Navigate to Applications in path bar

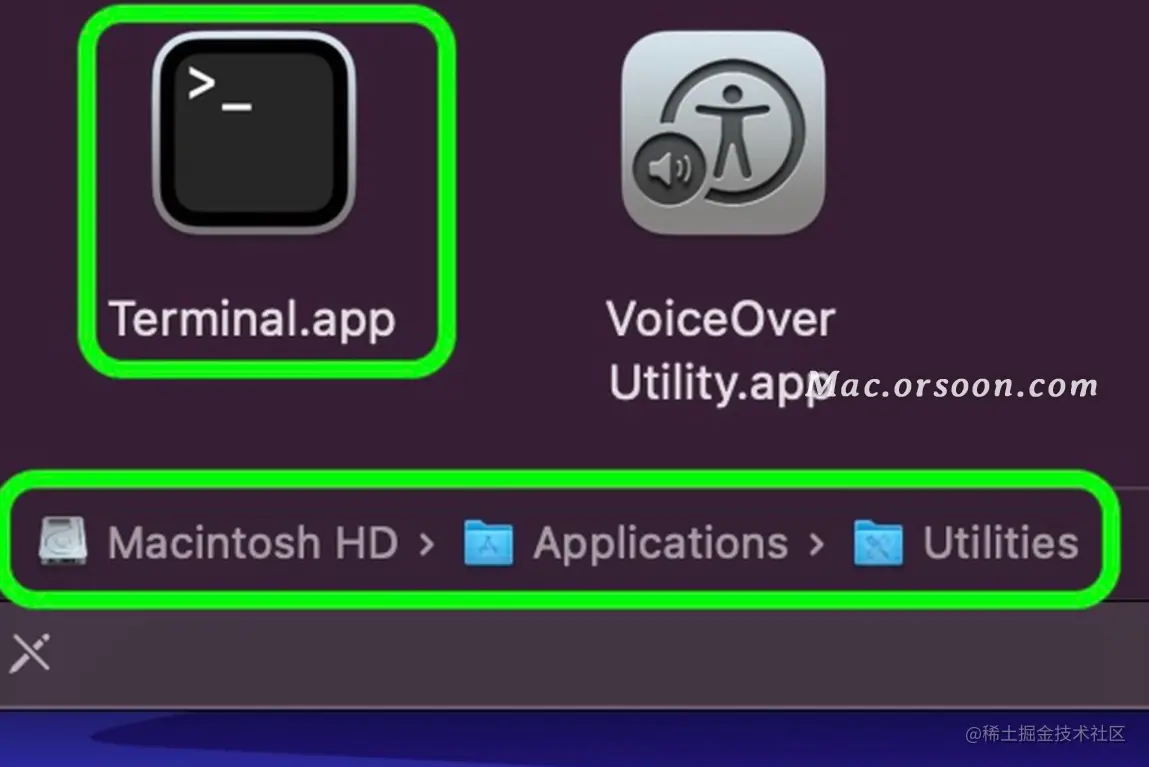(660, 543)
